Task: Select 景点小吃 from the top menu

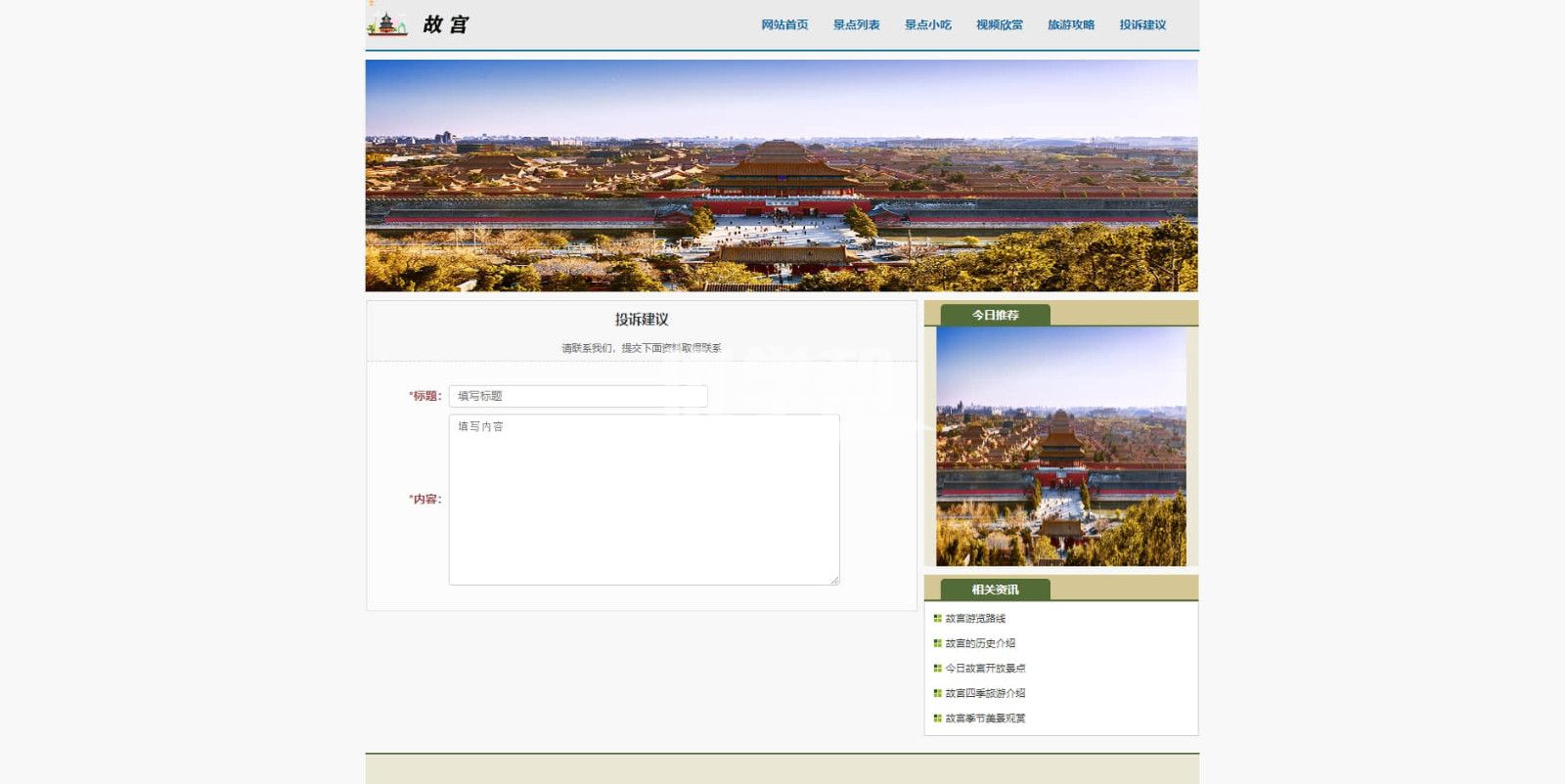Action: [927, 25]
